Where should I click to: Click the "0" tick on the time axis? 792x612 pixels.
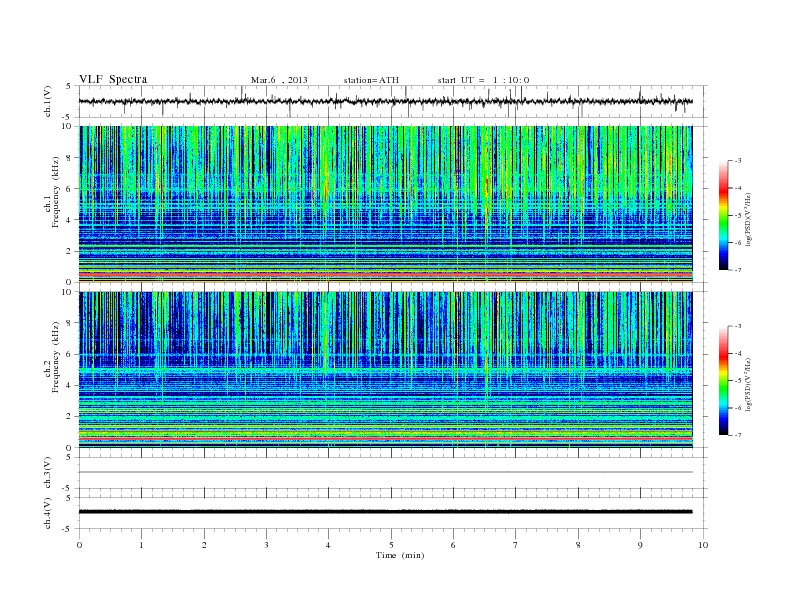tap(79, 545)
